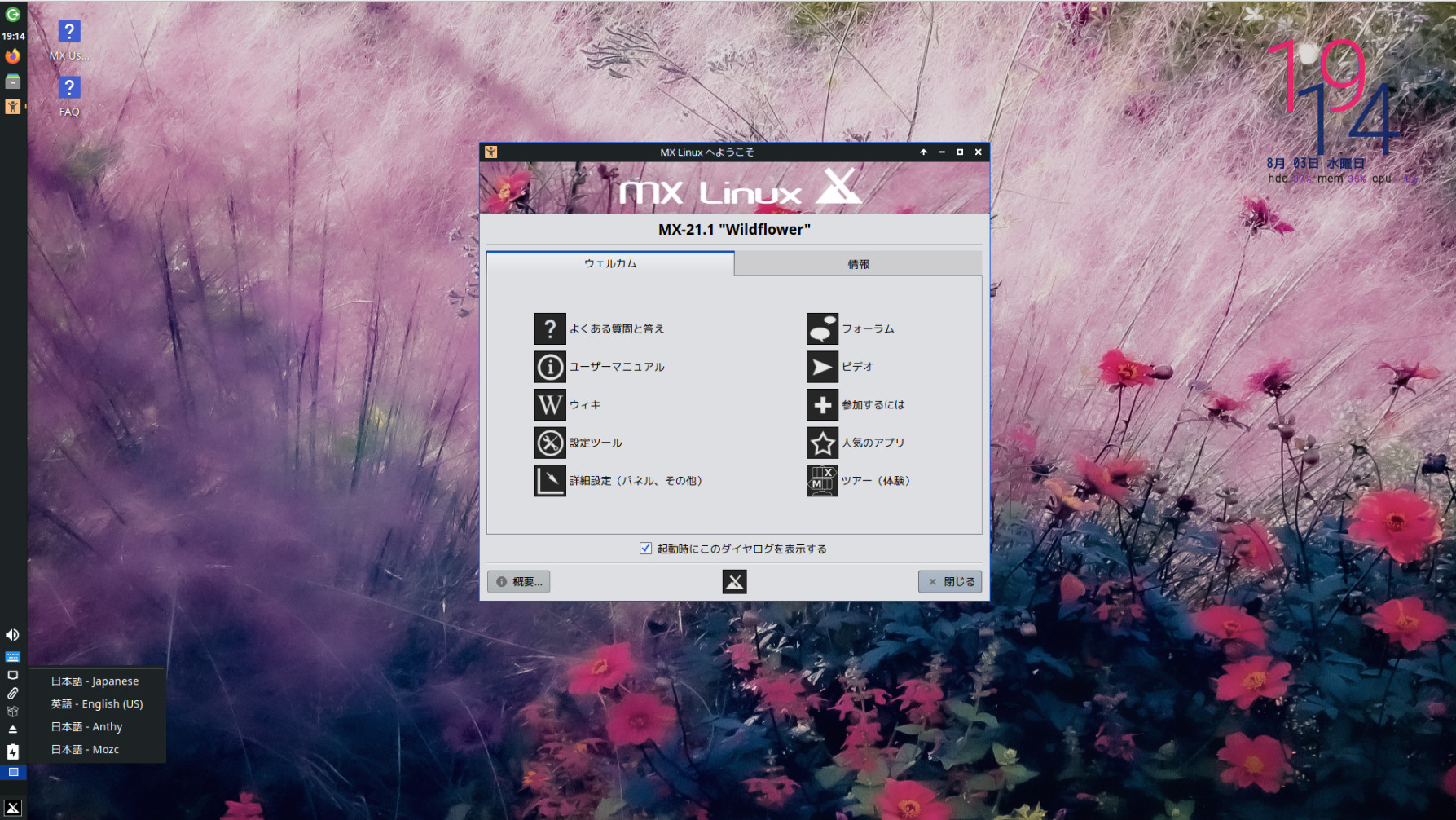Open the MX start menu button

12,808
